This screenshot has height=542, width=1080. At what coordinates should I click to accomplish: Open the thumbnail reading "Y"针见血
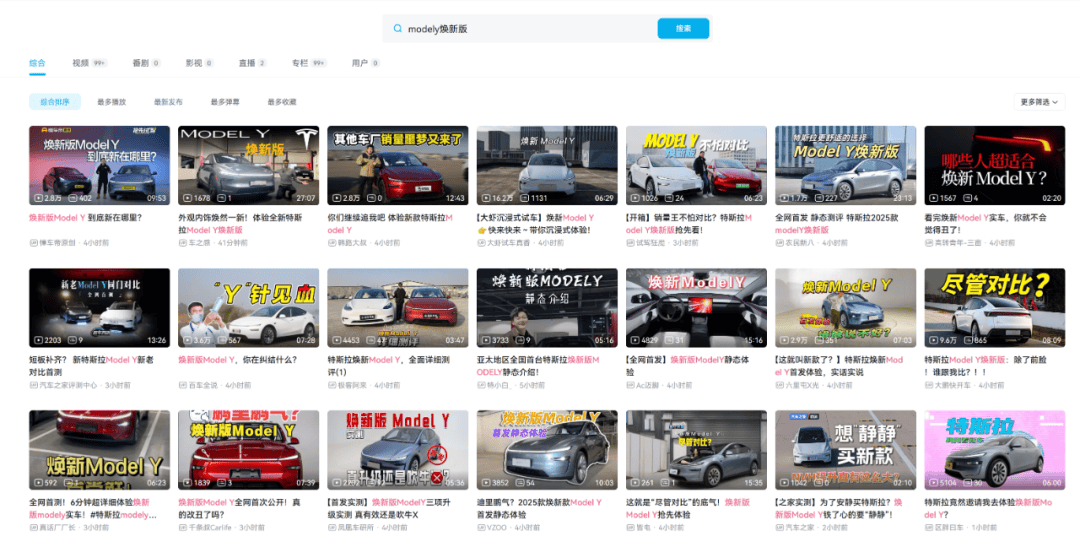(x=249, y=308)
